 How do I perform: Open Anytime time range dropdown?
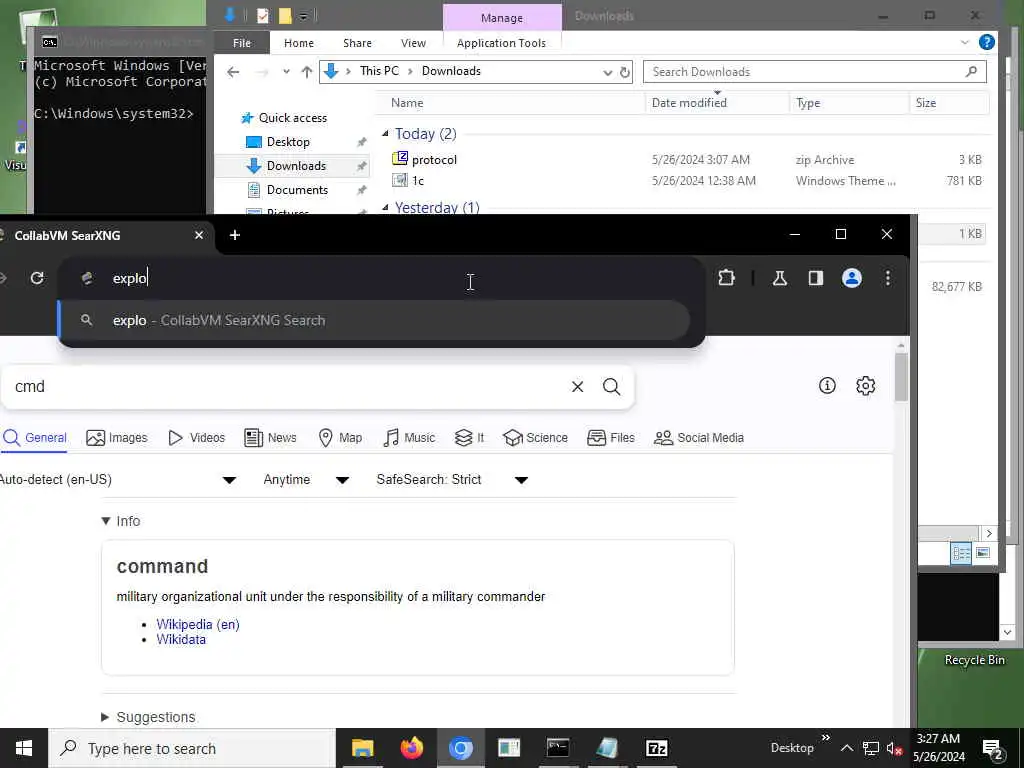click(306, 479)
